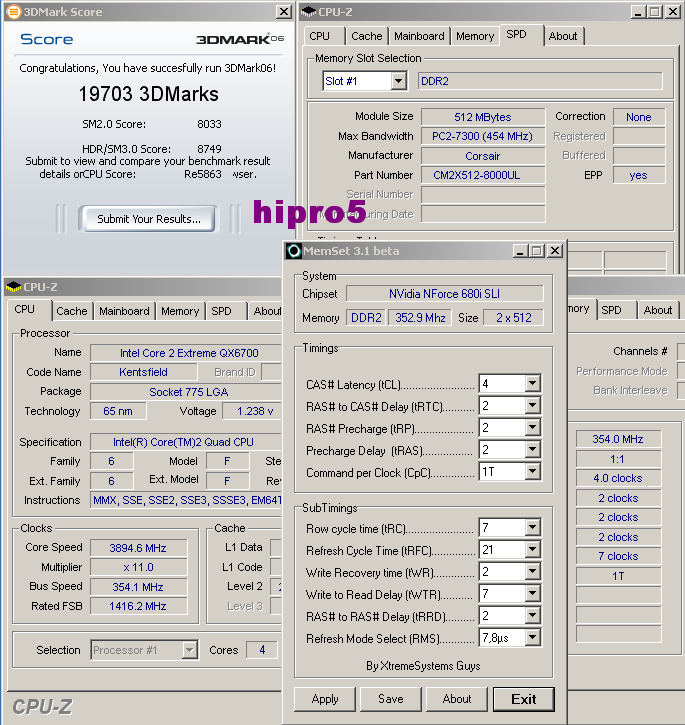
Task: Click the EPP yes value field
Action: pyautogui.click(x=639, y=175)
